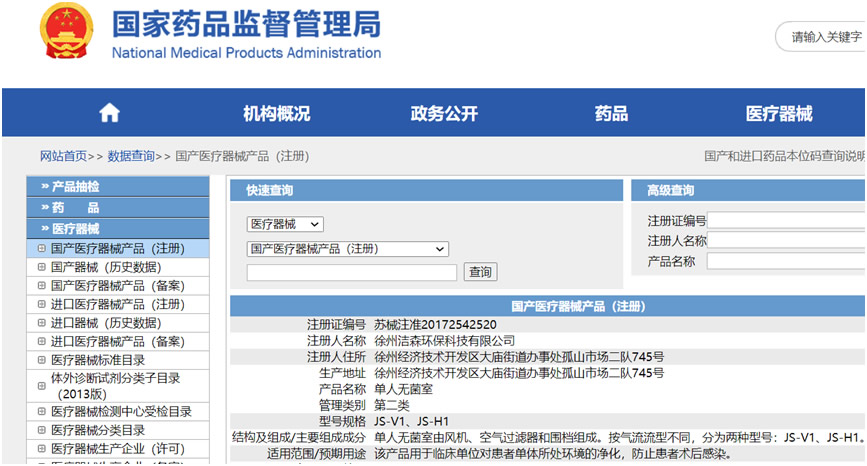Expand the 进口医疗器械产品（注册） plus icon

coord(41,304)
